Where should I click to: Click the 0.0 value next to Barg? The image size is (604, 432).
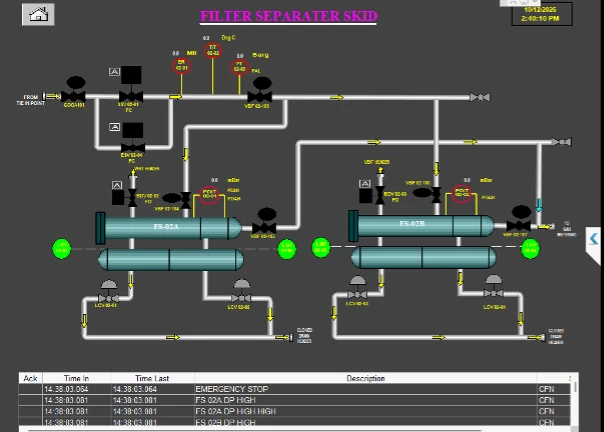[240, 56]
